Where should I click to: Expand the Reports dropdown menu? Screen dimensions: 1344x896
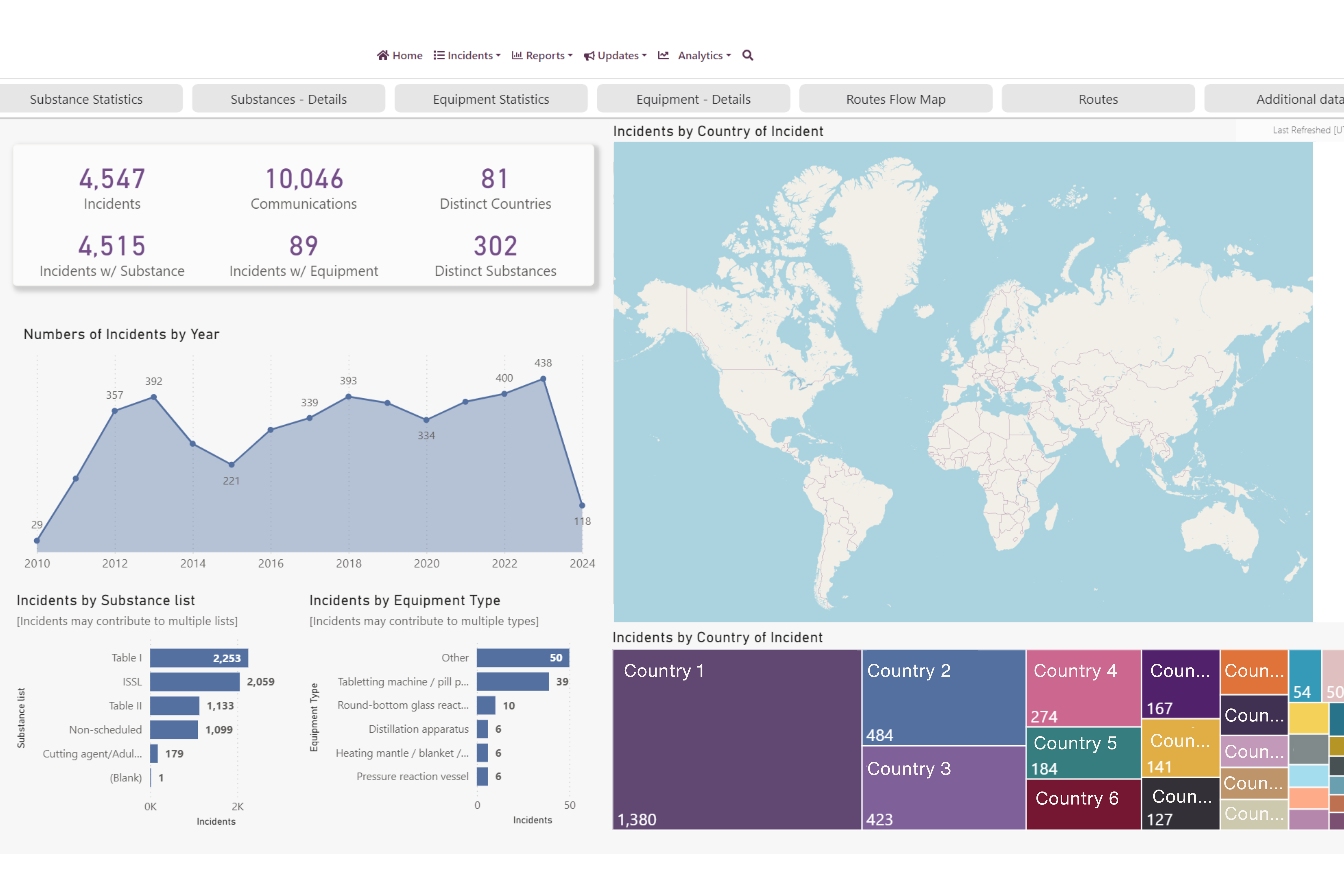point(570,56)
